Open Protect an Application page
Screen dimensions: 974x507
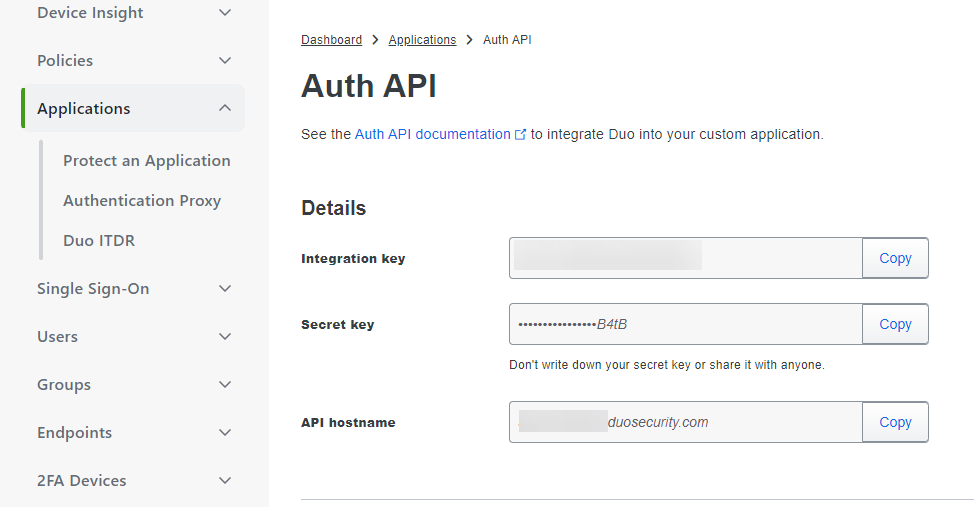pos(146,161)
